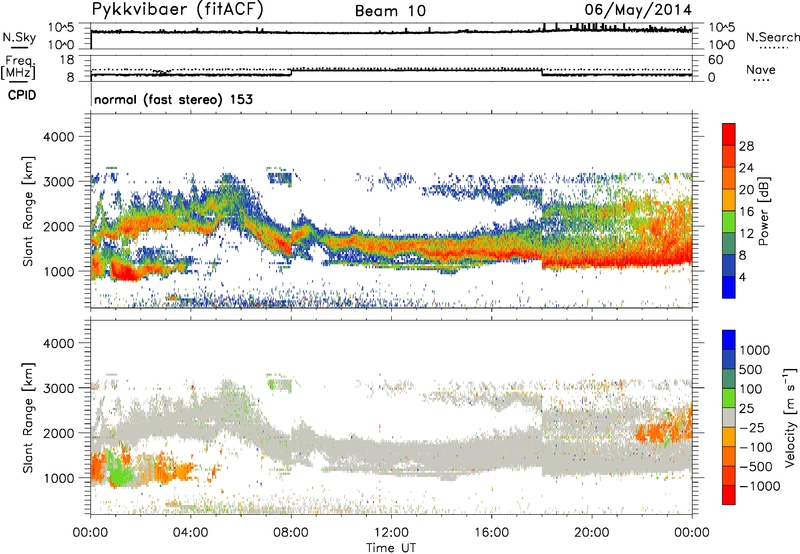
Task: Pick the top blue 1000 velocity colorbar segment
Action: point(729,340)
